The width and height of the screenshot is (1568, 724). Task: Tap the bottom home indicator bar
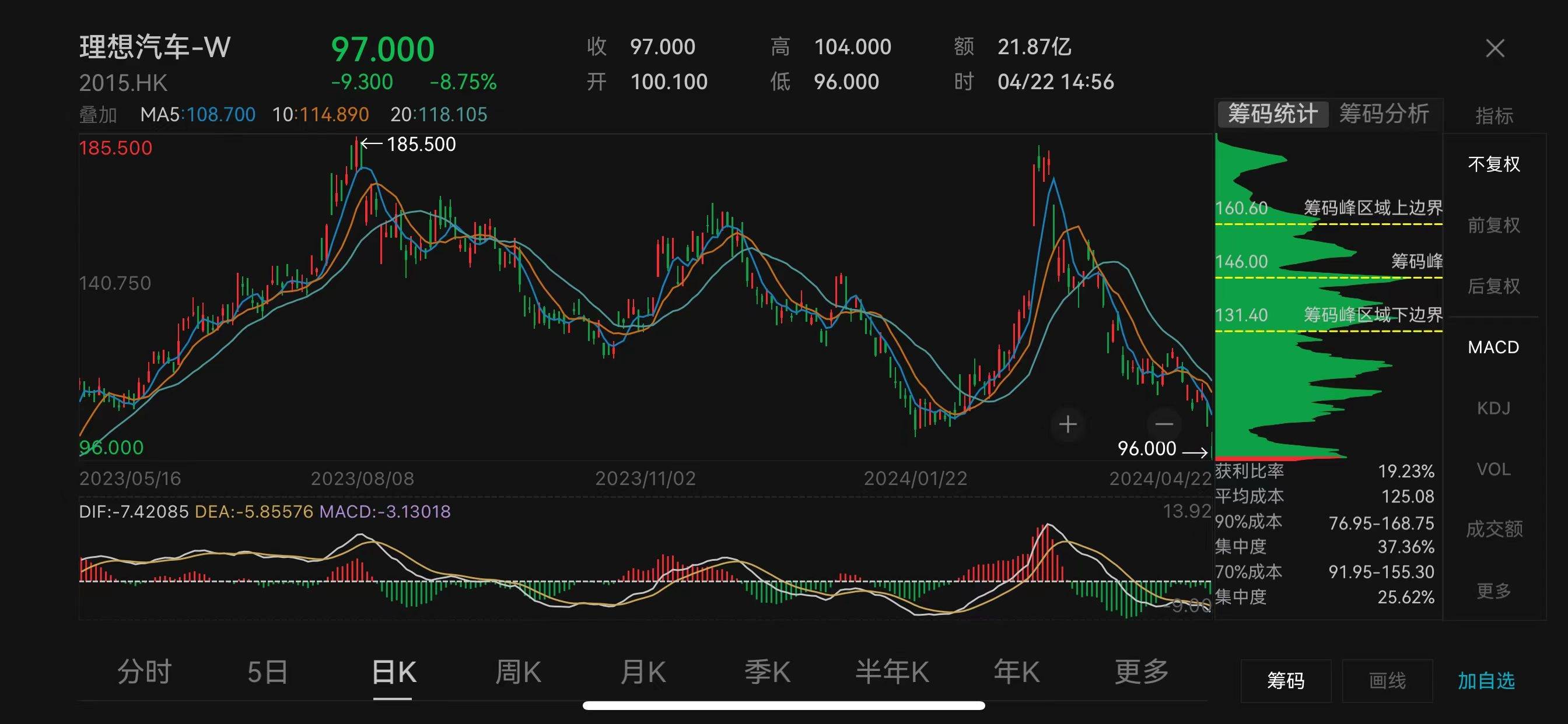click(784, 706)
